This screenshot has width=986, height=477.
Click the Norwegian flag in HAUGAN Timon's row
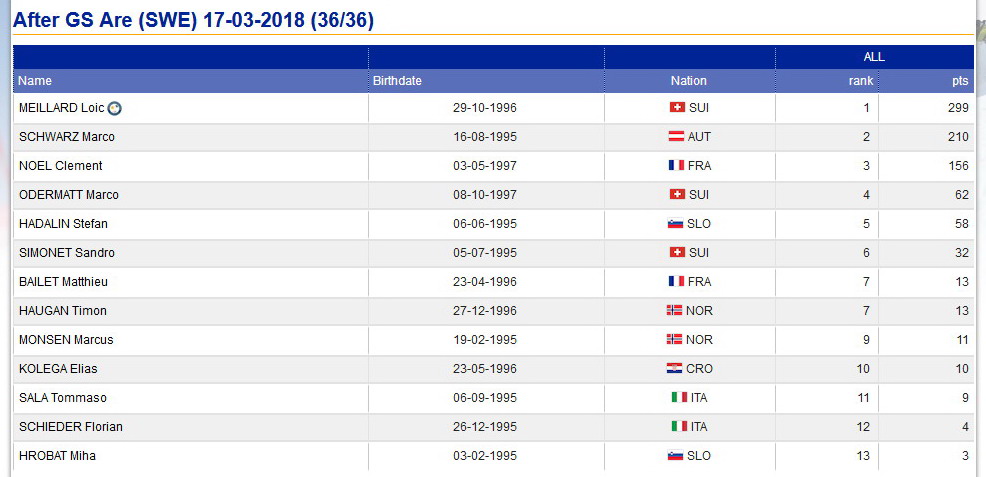(674, 310)
